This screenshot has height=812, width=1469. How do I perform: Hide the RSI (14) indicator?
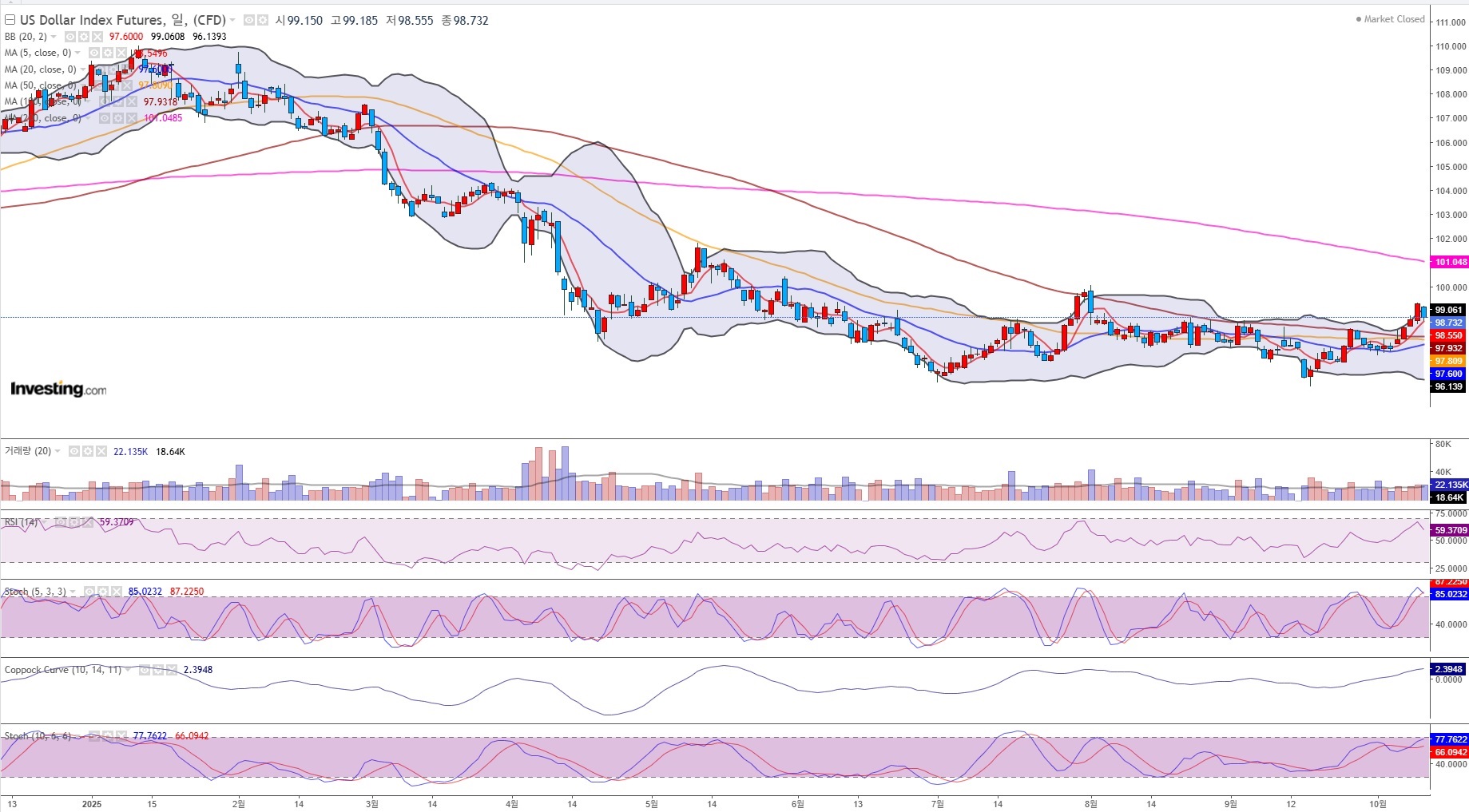coord(60,522)
